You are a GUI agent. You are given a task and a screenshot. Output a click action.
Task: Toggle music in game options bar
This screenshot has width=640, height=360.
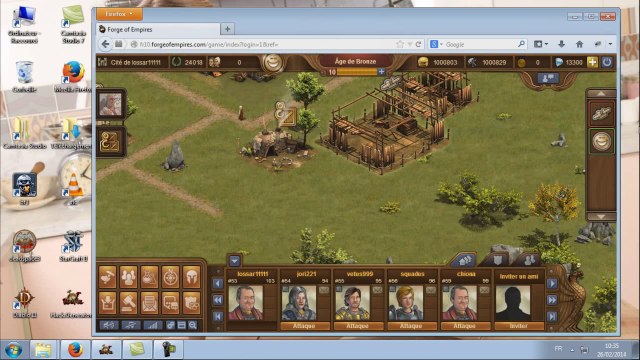(x=131, y=325)
